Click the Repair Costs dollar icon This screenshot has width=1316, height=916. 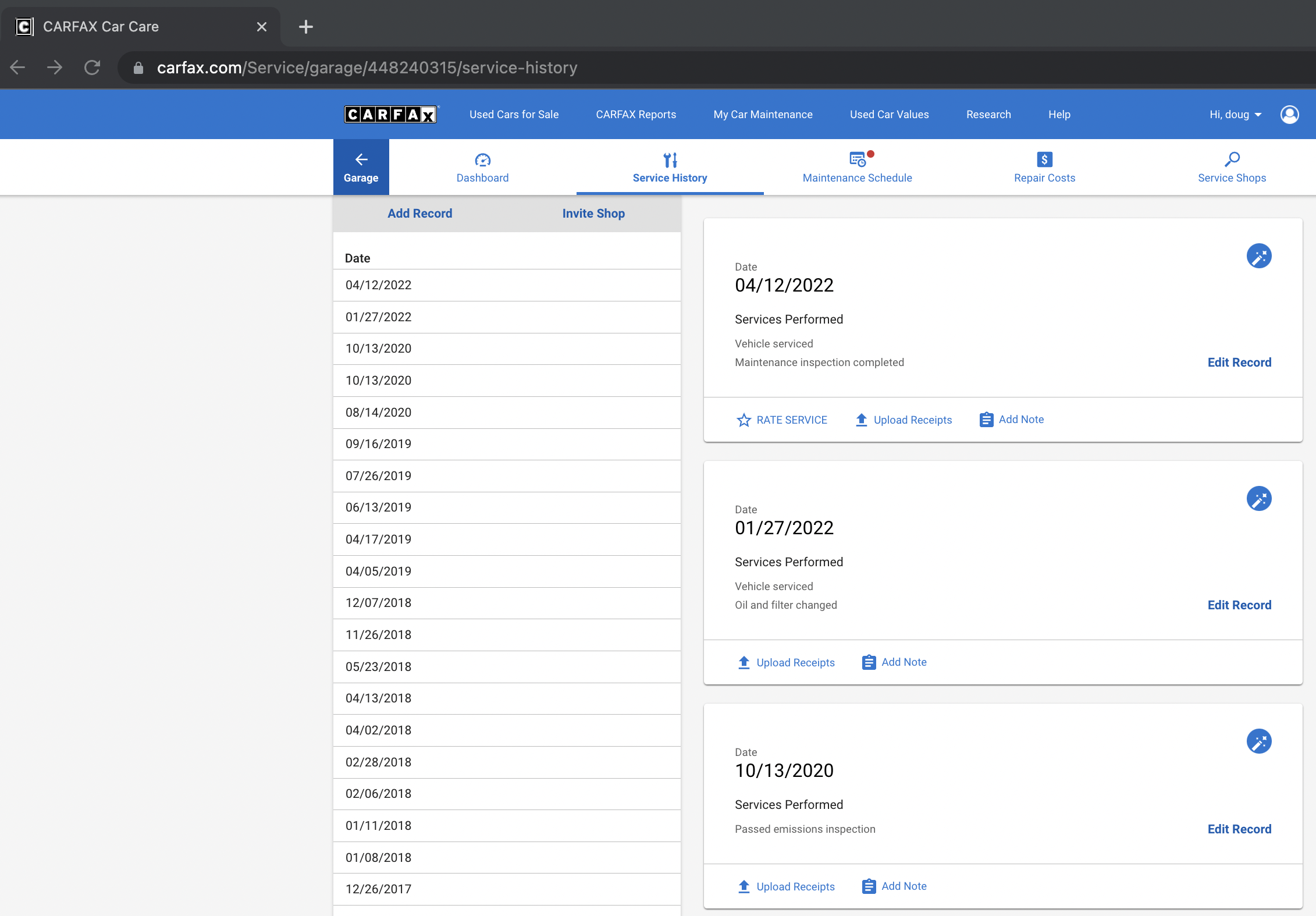point(1045,159)
